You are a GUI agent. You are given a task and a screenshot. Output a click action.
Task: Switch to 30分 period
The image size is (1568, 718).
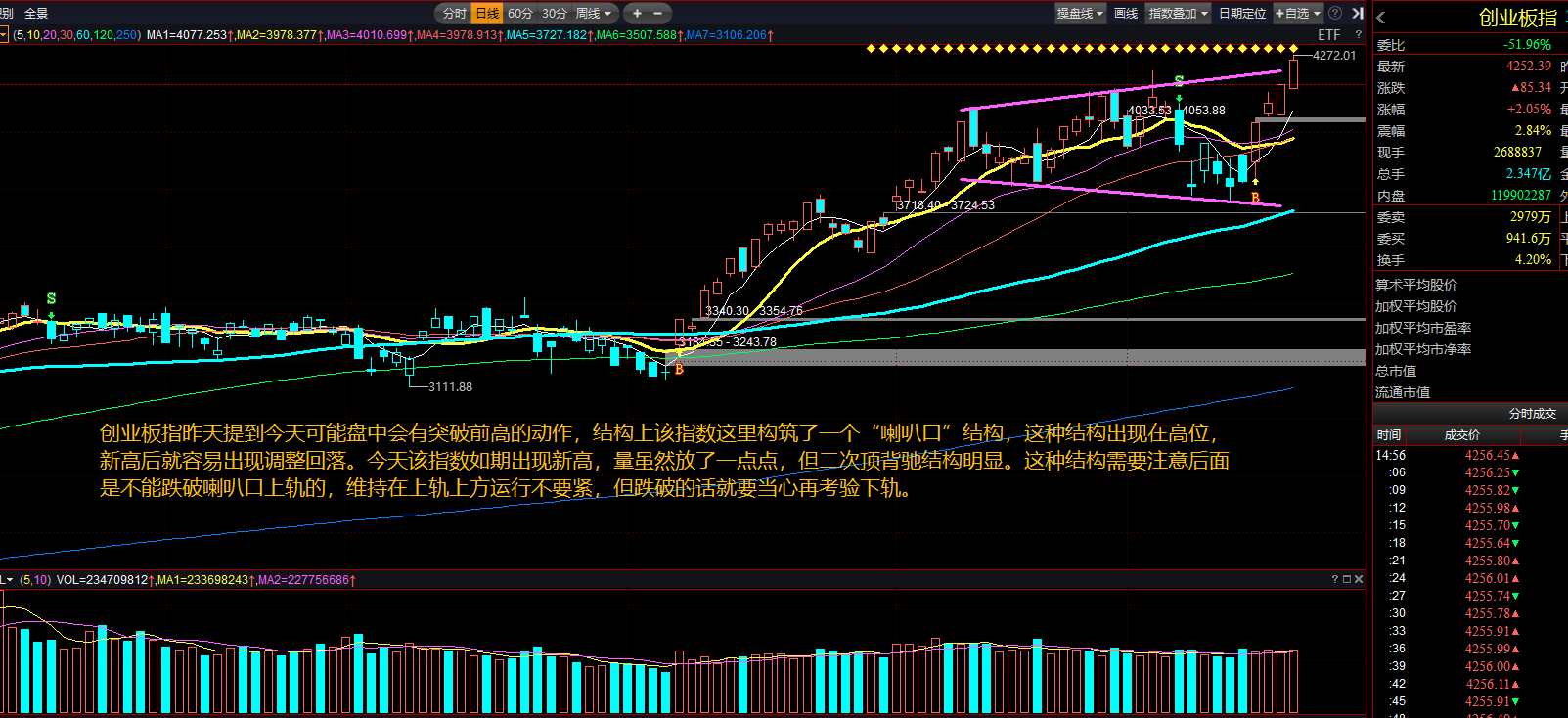coord(554,13)
